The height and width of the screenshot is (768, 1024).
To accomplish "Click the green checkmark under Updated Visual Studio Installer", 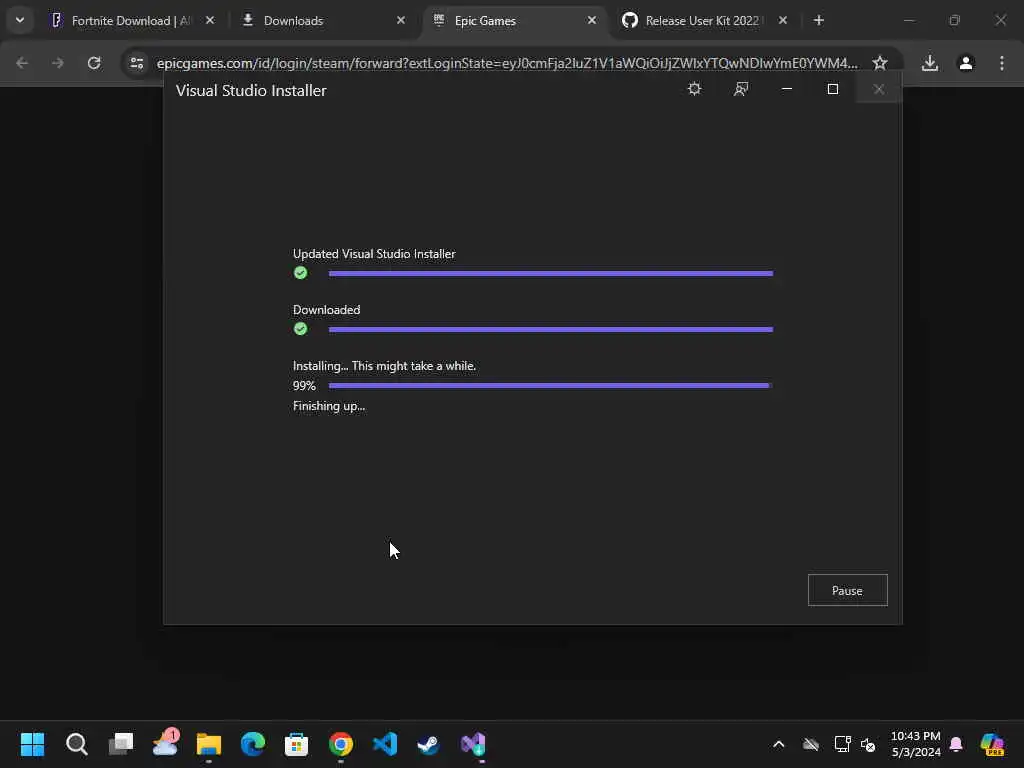I will 300,273.
